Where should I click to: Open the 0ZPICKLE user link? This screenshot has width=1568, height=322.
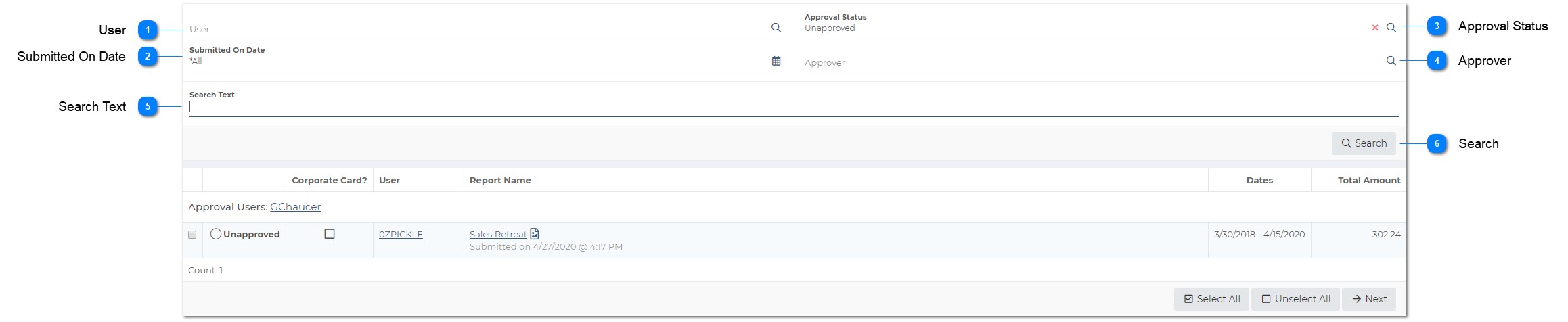(x=401, y=234)
